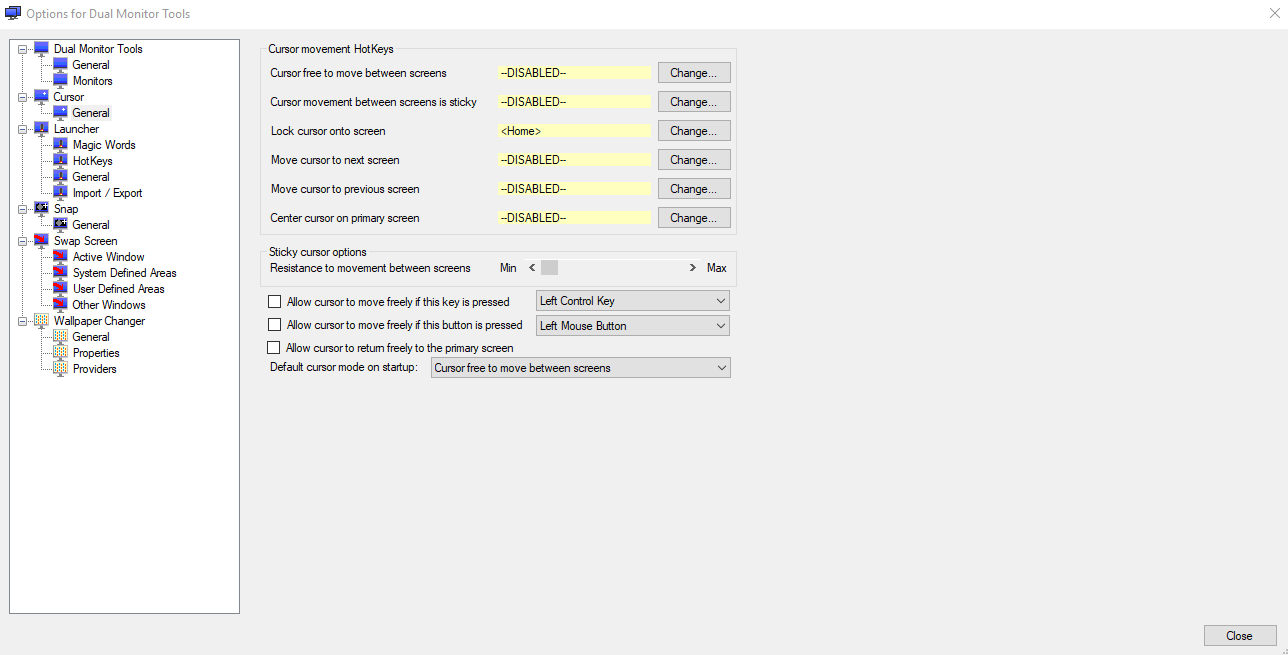The width and height of the screenshot is (1288, 655).
Task: Click the Magic Words icon
Action: click(x=60, y=145)
